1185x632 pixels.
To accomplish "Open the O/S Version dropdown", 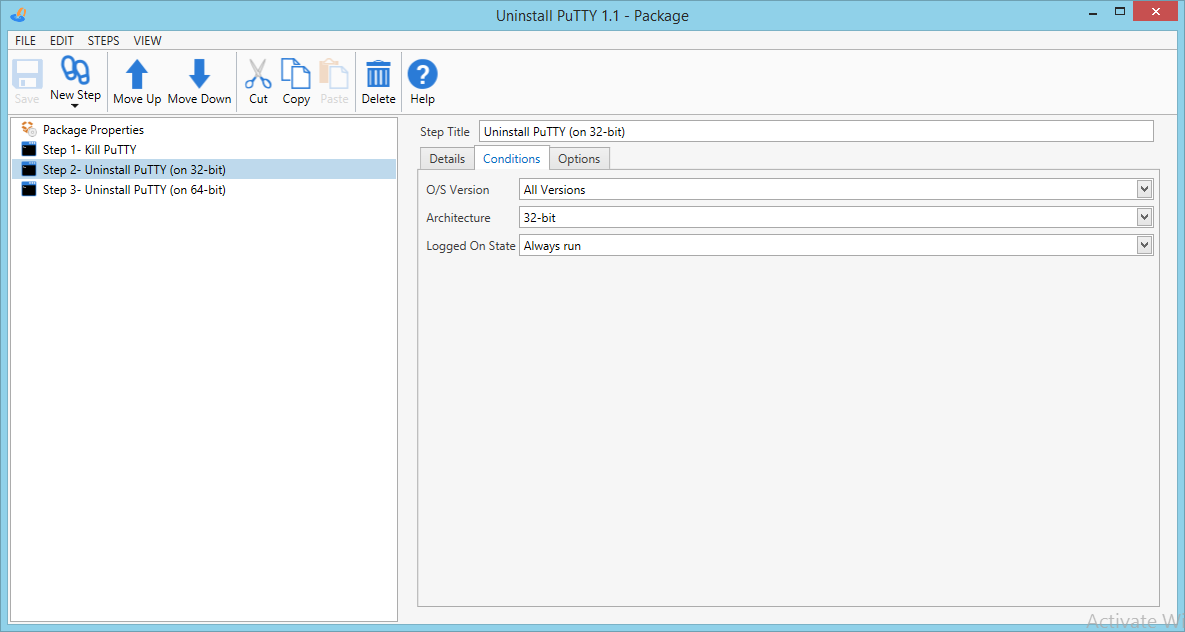I will click(1144, 189).
